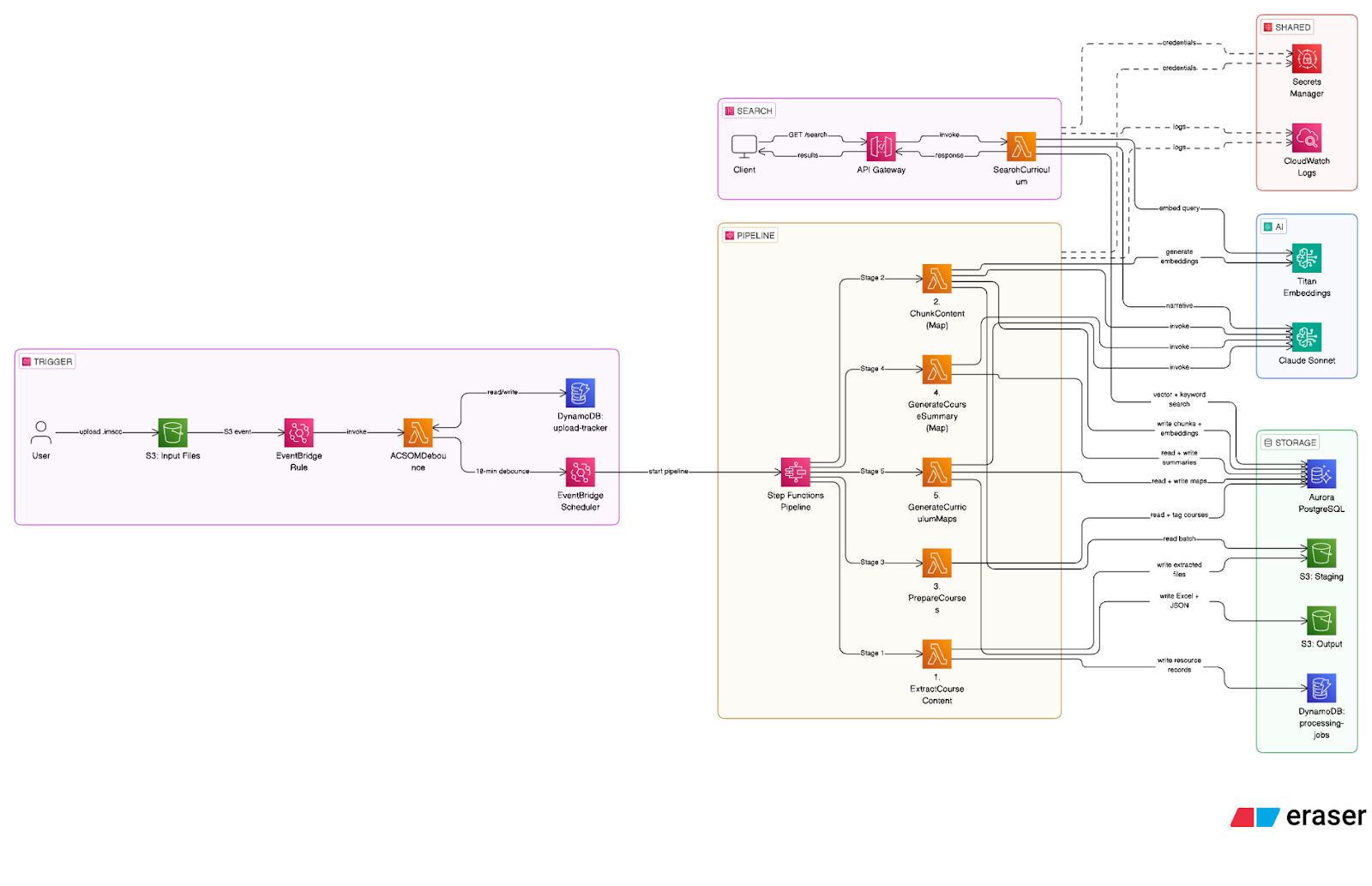Select the ChunkContent (Map) Lambda icon
The width and height of the screenshot is (1372, 886).
click(x=936, y=279)
